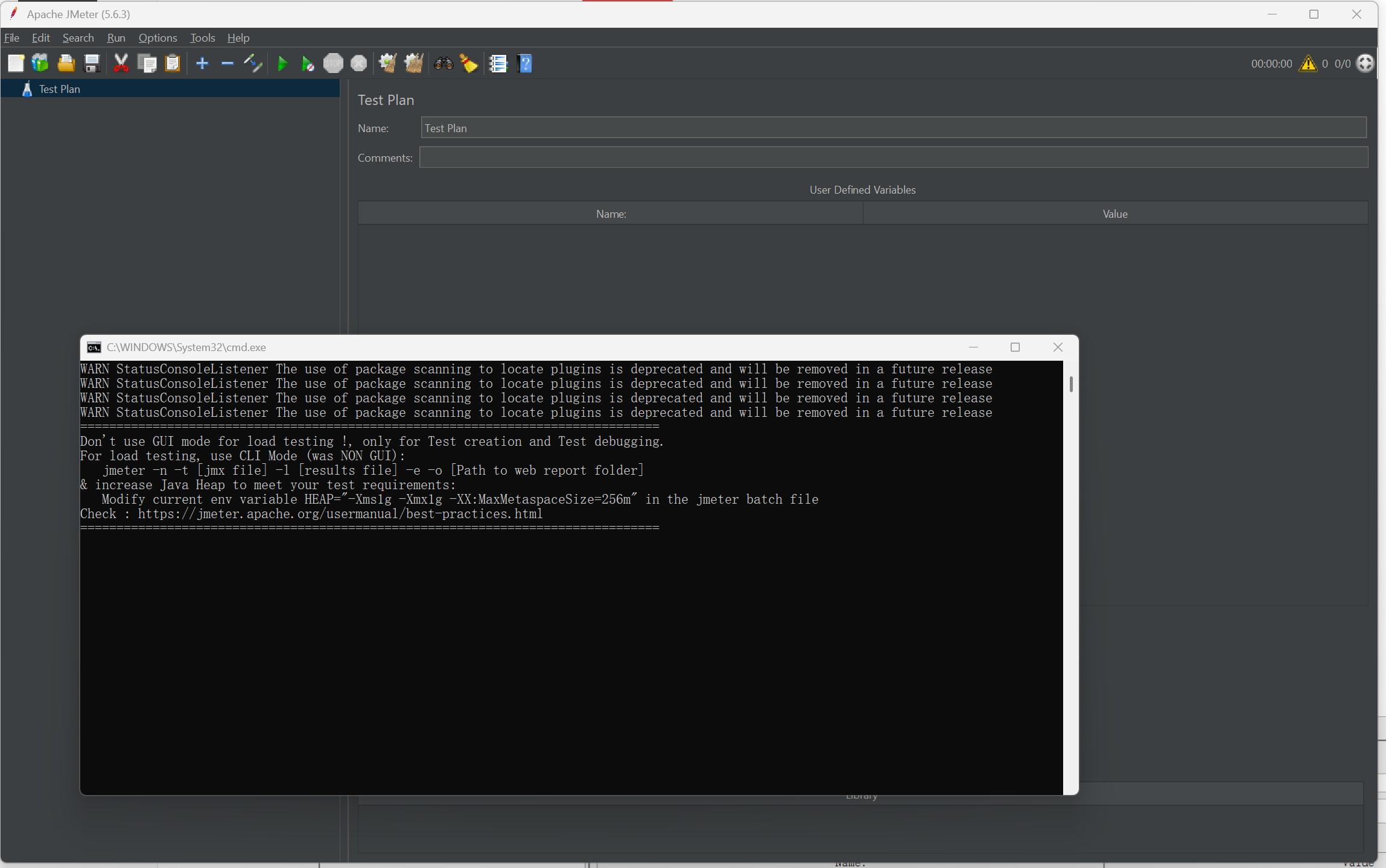Click the Name: column header in the variables table

(611, 214)
